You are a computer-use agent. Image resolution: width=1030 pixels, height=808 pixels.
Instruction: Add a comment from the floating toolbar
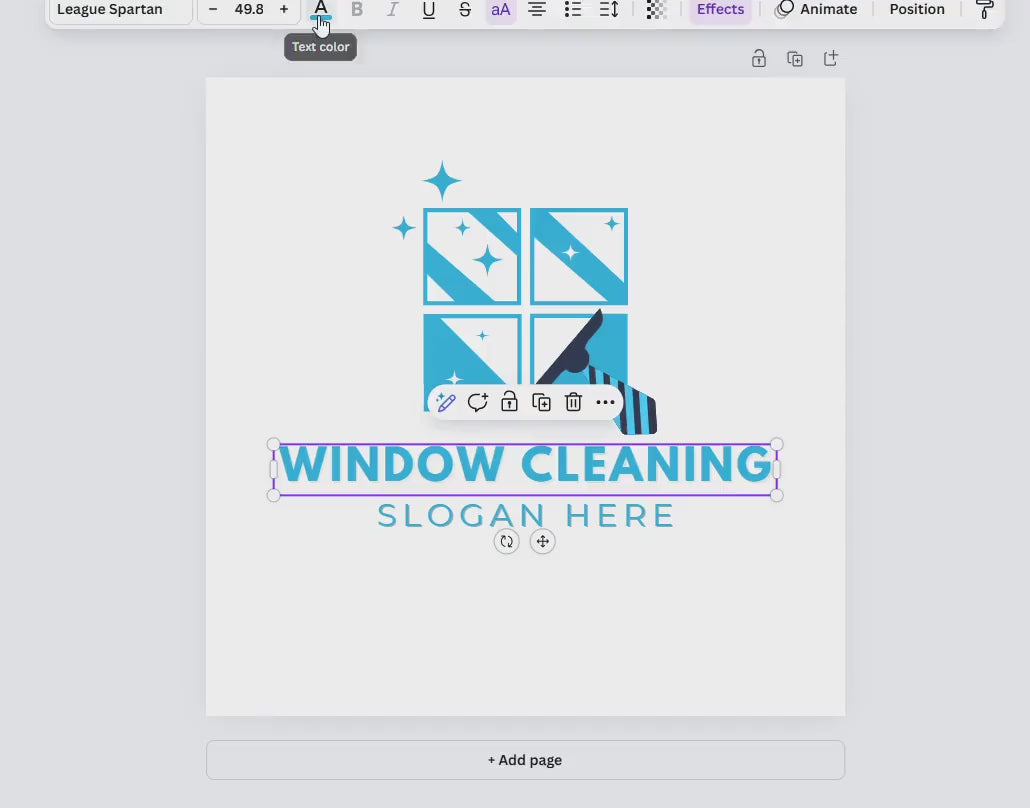pyautogui.click(x=478, y=402)
